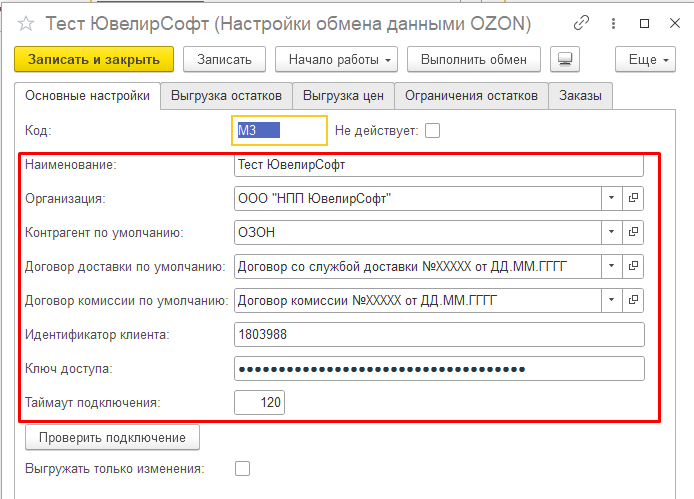The image size is (694, 499).
Task: Copy link to this form
Action: (581, 23)
